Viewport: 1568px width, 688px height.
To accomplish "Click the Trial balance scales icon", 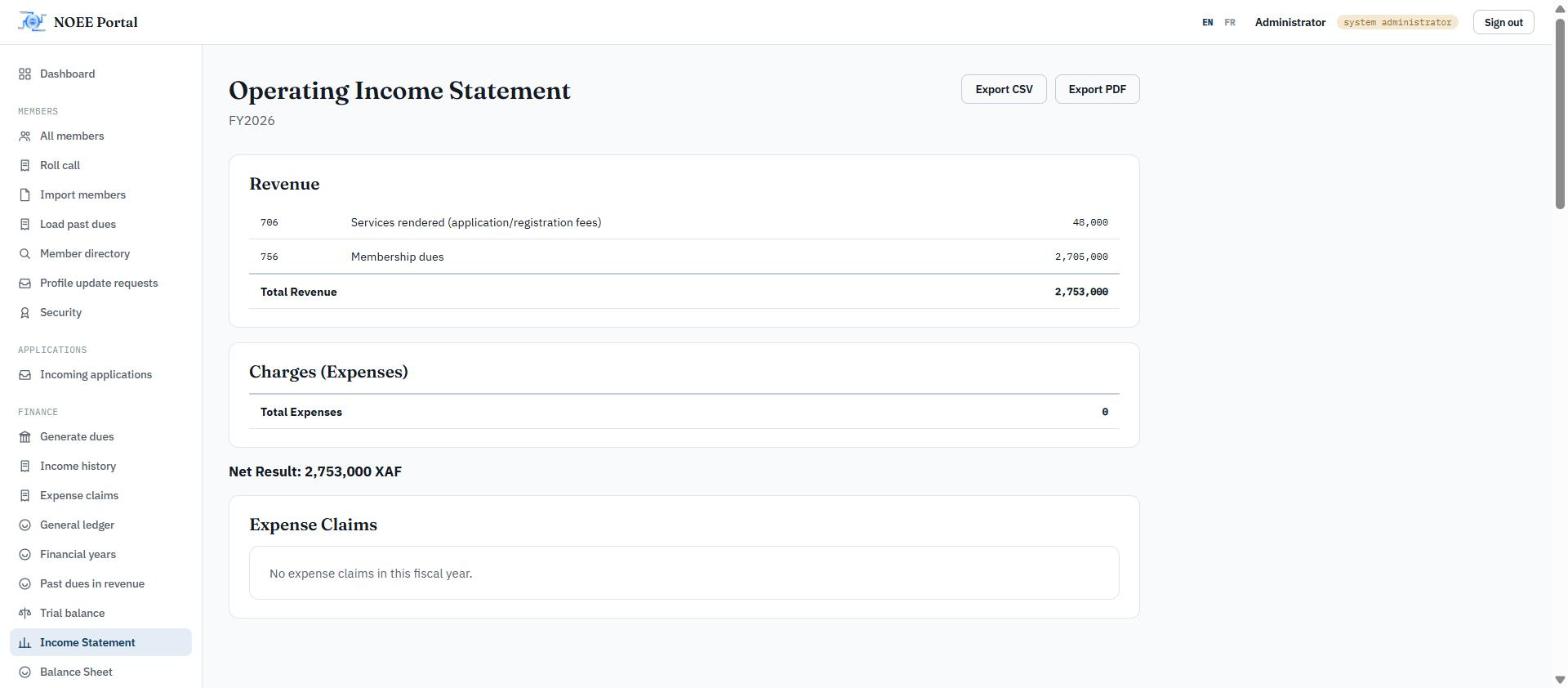I will [x=25, y=613].
